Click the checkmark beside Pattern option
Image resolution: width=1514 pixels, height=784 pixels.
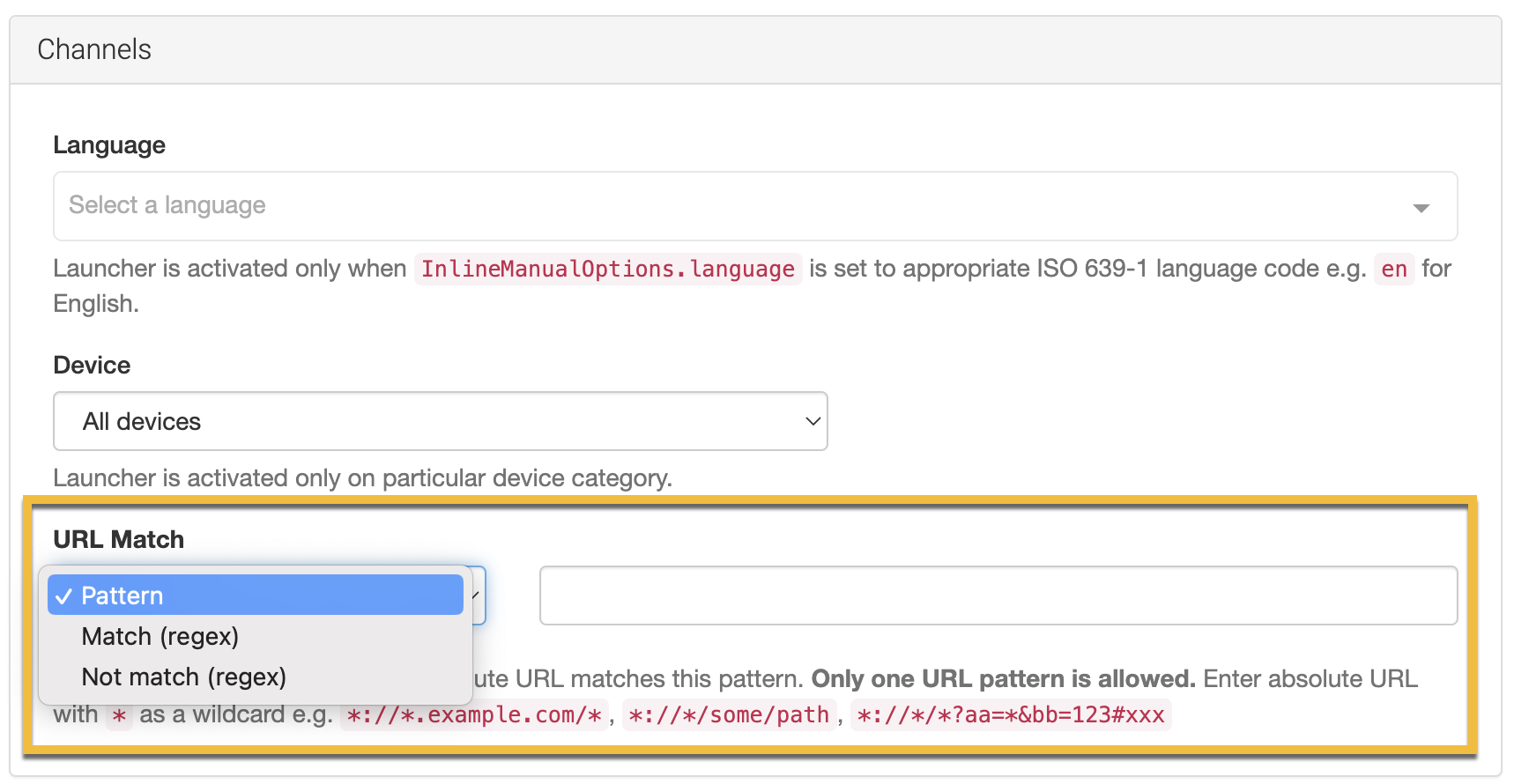(63, 596)
